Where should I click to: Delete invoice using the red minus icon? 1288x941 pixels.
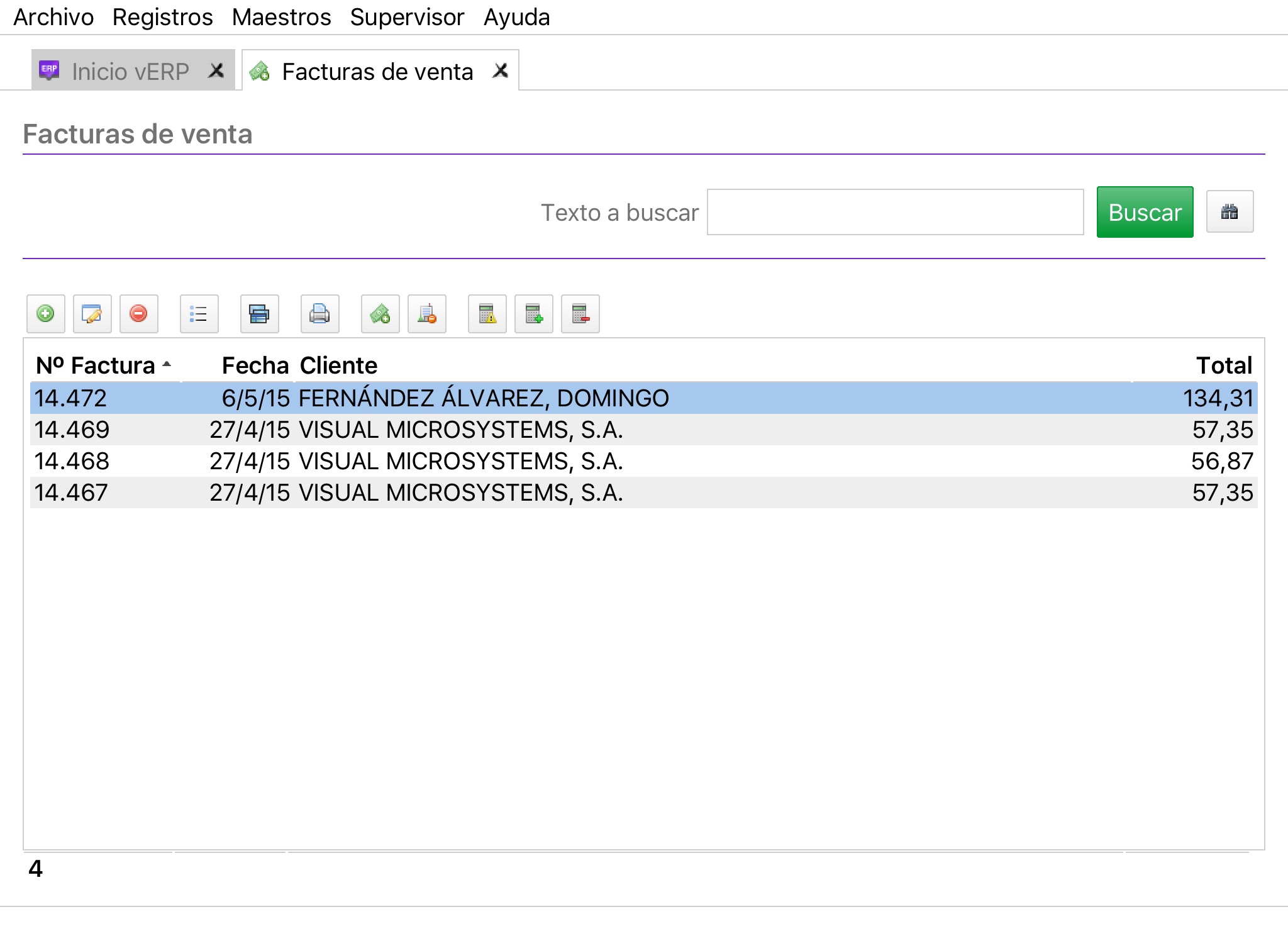click(x=139, y=314)
